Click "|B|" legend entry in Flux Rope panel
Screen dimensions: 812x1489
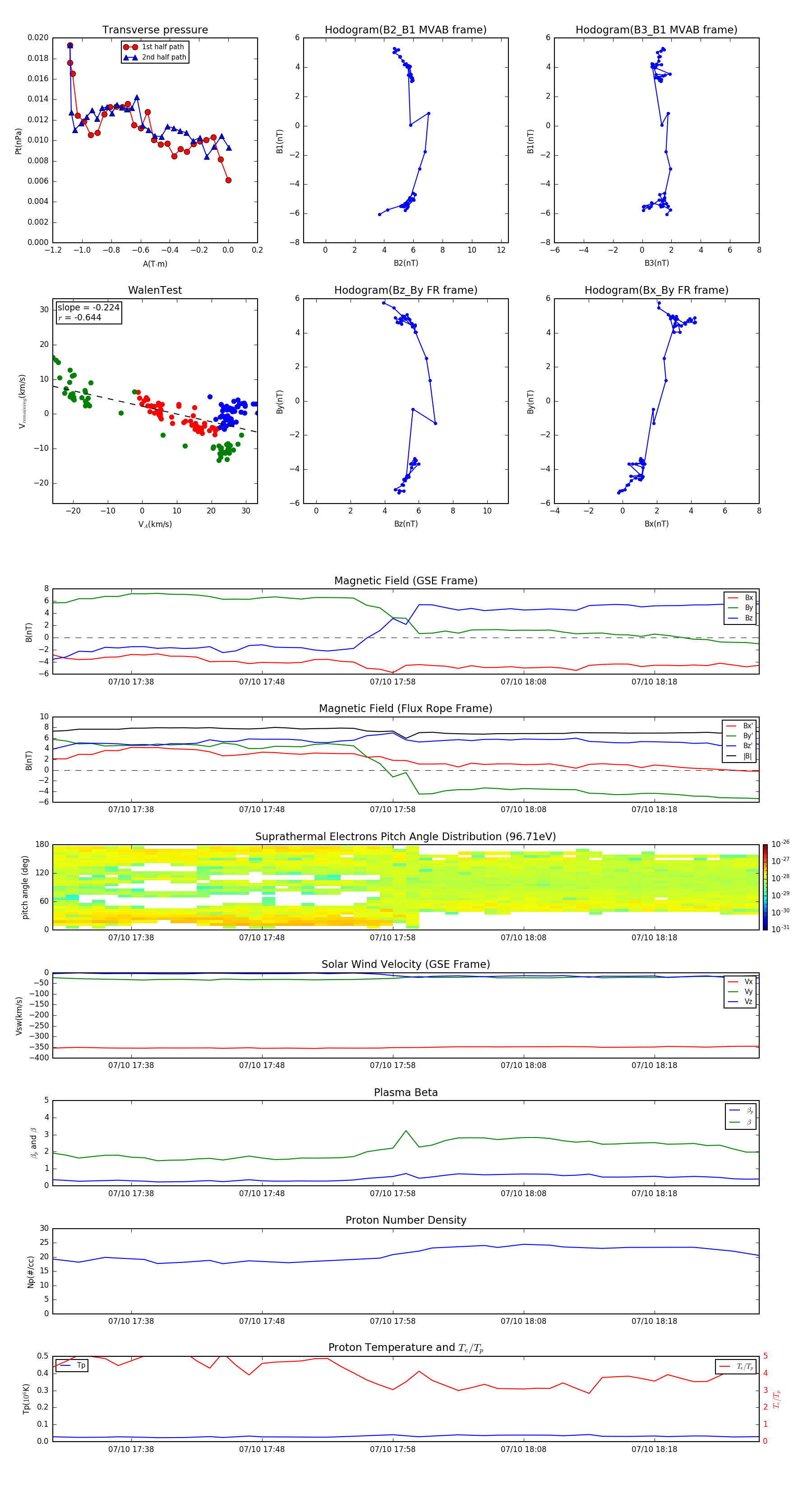click(739, 757)
